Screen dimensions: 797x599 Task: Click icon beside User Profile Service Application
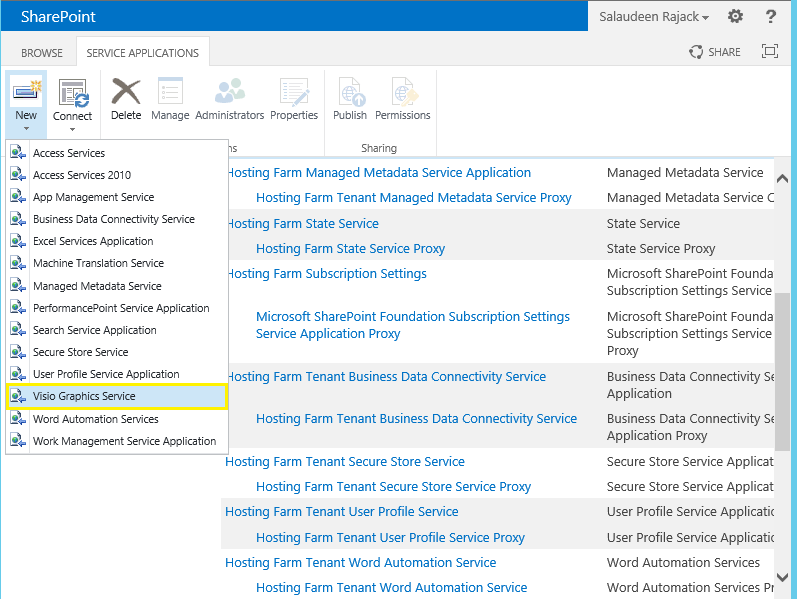coord(18,374)
